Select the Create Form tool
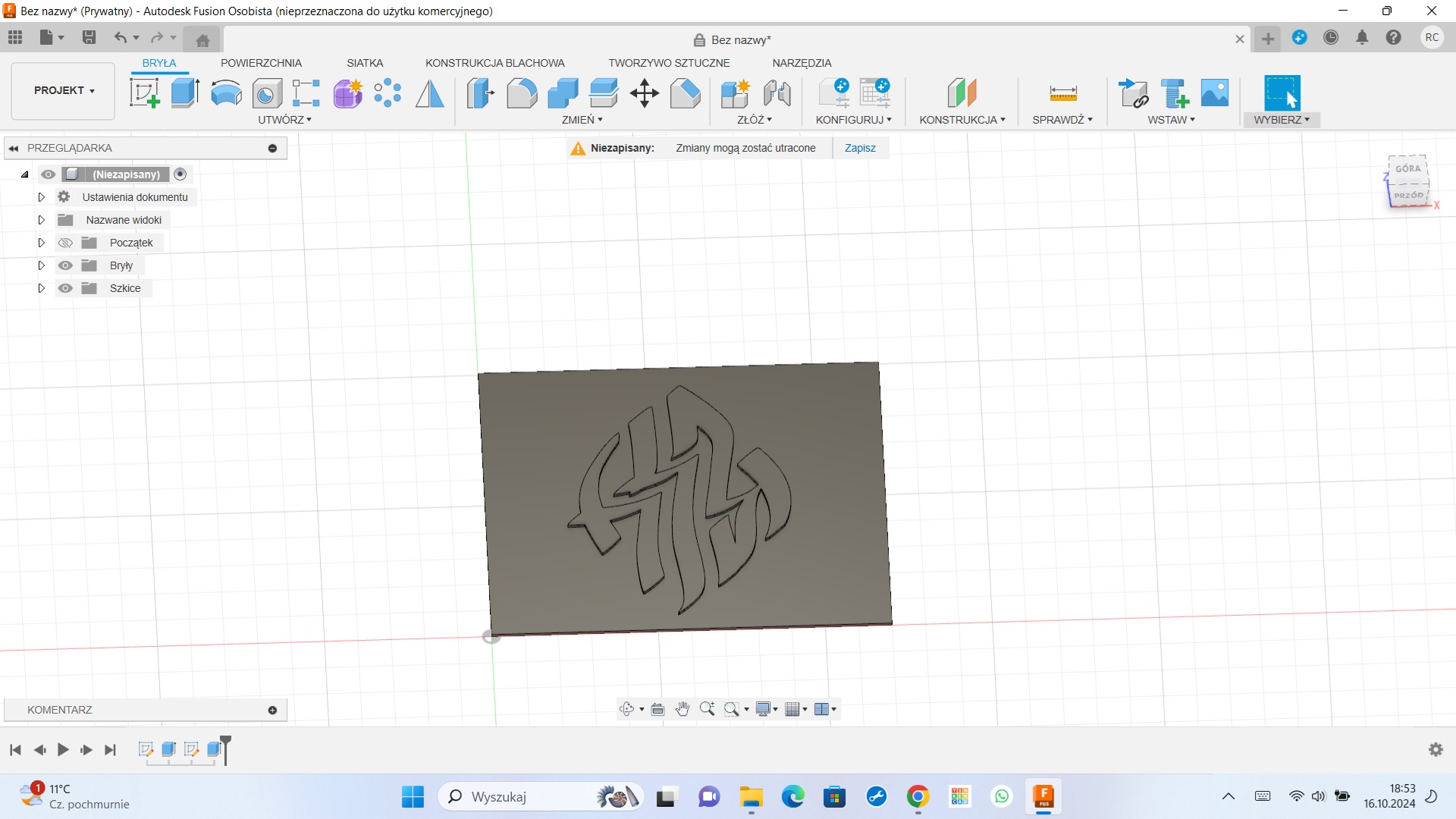The width and height of the screenshot is (1456, 819). pyautogui.click(x=348, y=93)
